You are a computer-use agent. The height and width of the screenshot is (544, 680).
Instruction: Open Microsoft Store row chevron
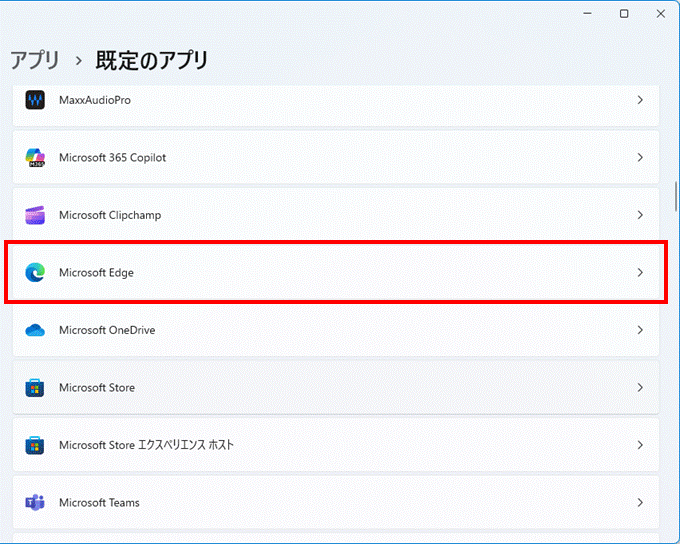(x=640, y=387)
